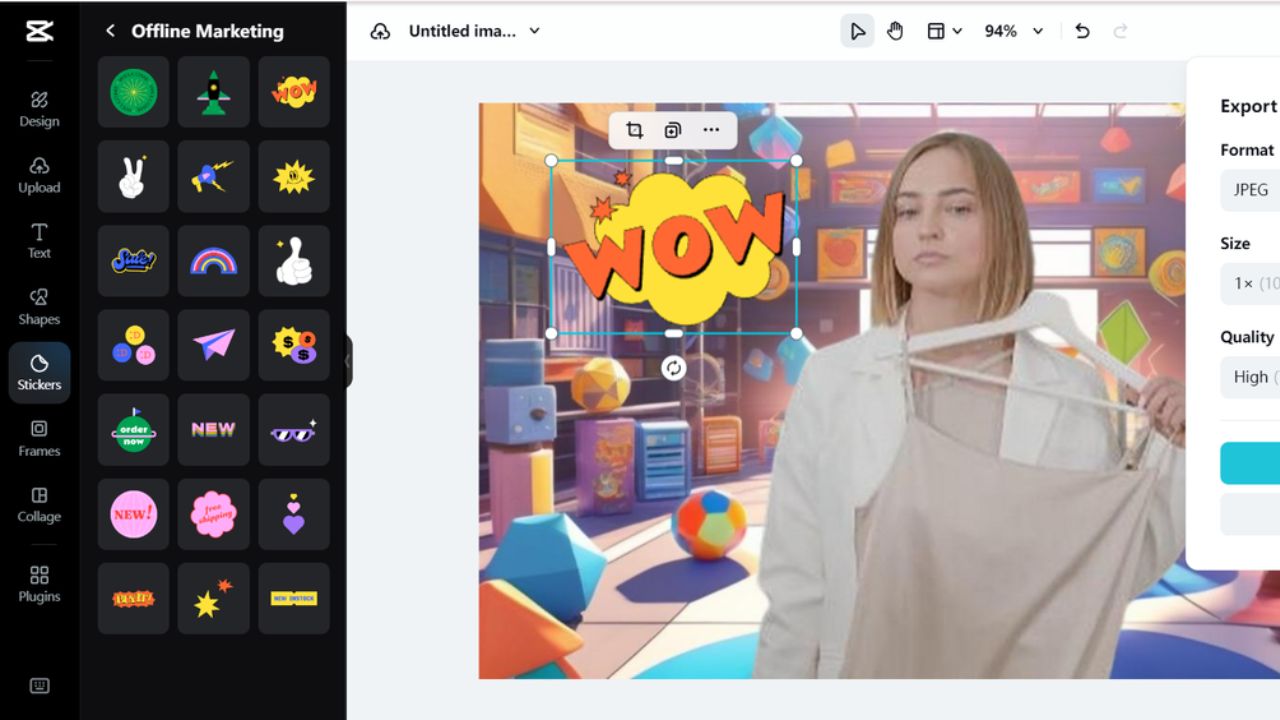Open the more options menu above the sticker
This screenshot has height=720, width=1280.
(712, 130)
